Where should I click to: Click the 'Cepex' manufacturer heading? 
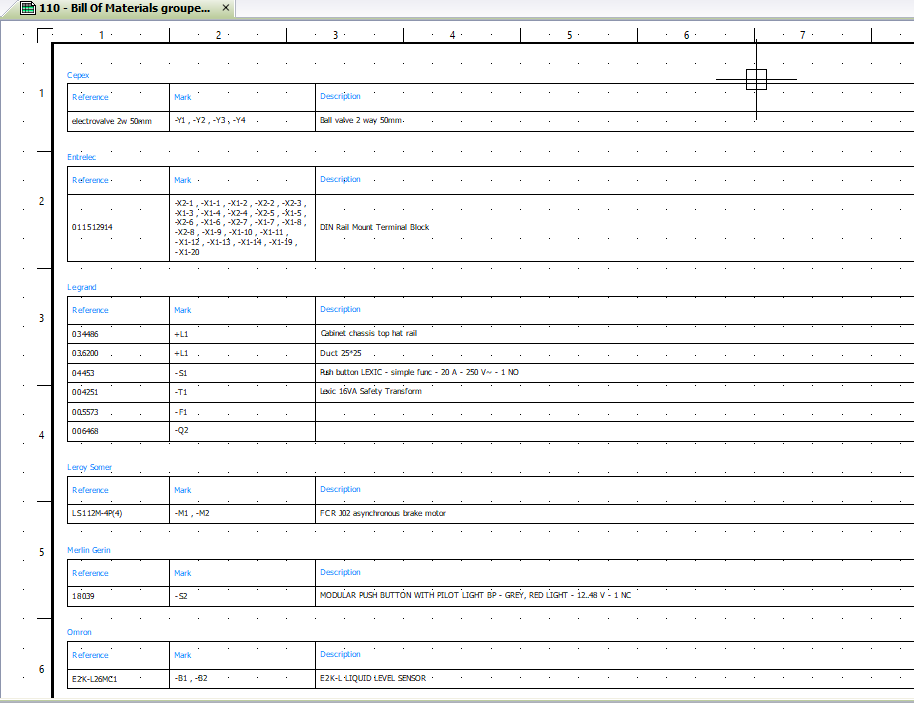(x=78, y=75)
